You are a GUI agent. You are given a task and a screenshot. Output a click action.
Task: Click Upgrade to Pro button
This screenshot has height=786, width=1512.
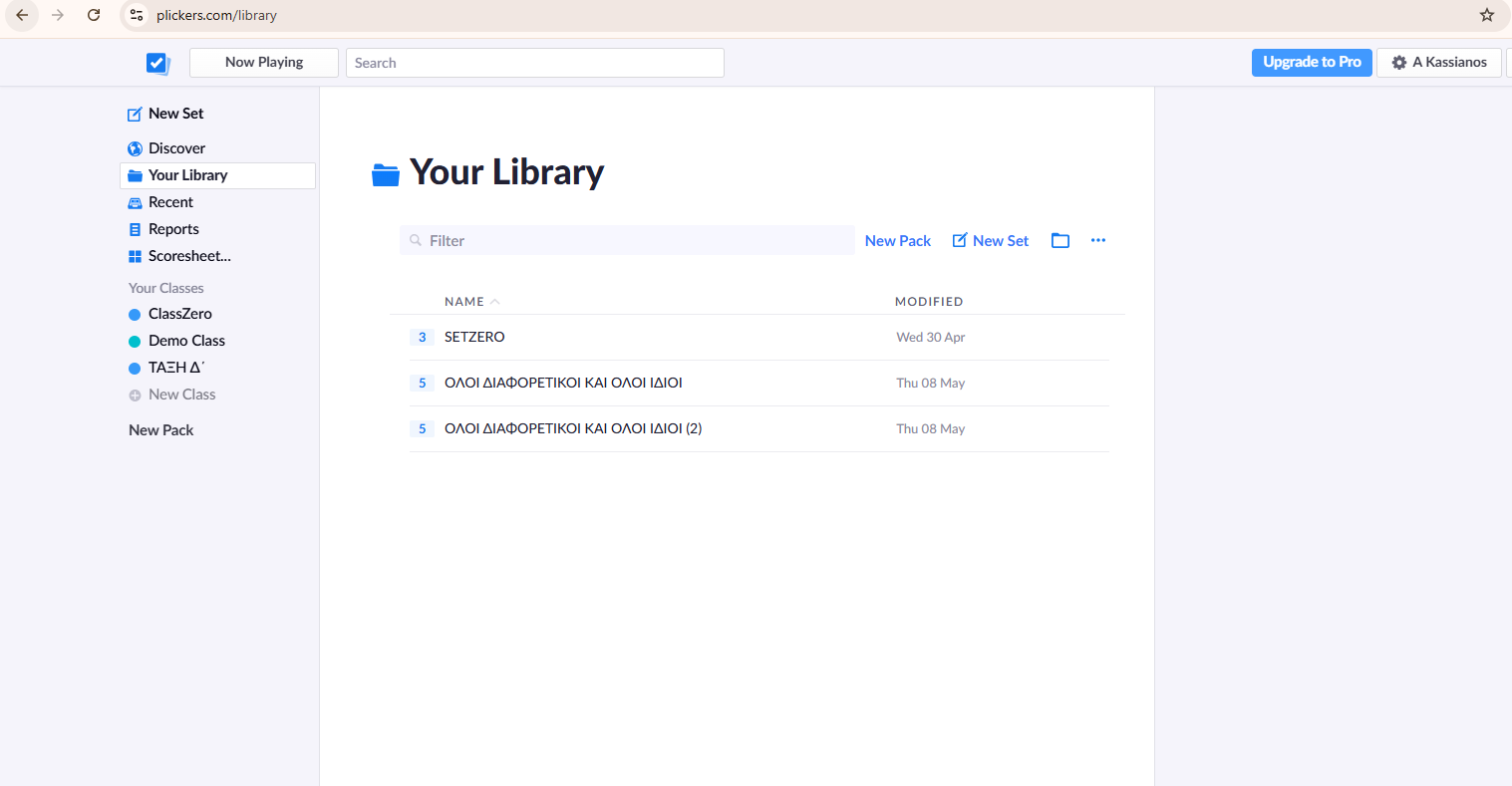click(x=1312, y=63)
